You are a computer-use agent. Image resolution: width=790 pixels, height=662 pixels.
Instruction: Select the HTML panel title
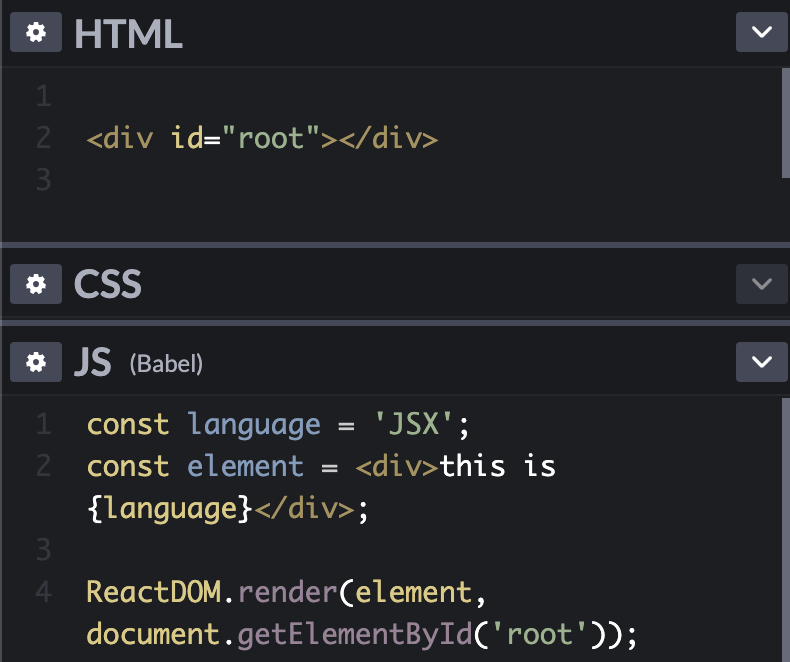[128, 34]
